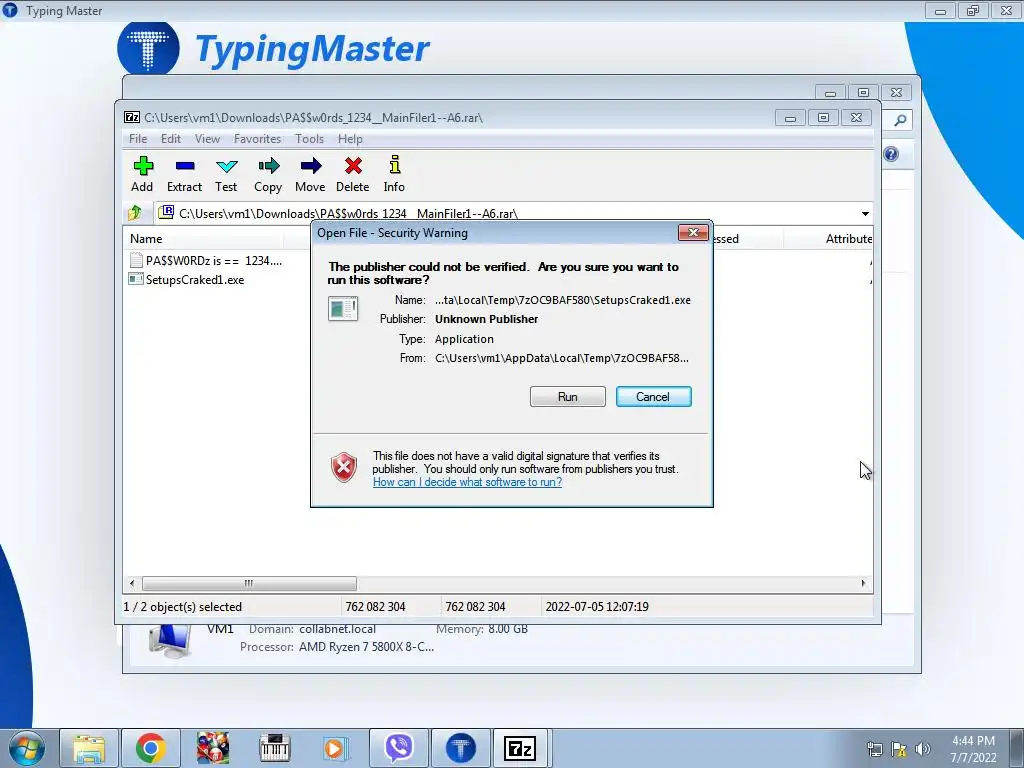This screenshot has height=768, width=1024.
Task: Click the application file icon in dialog
Action: (343, 308)
